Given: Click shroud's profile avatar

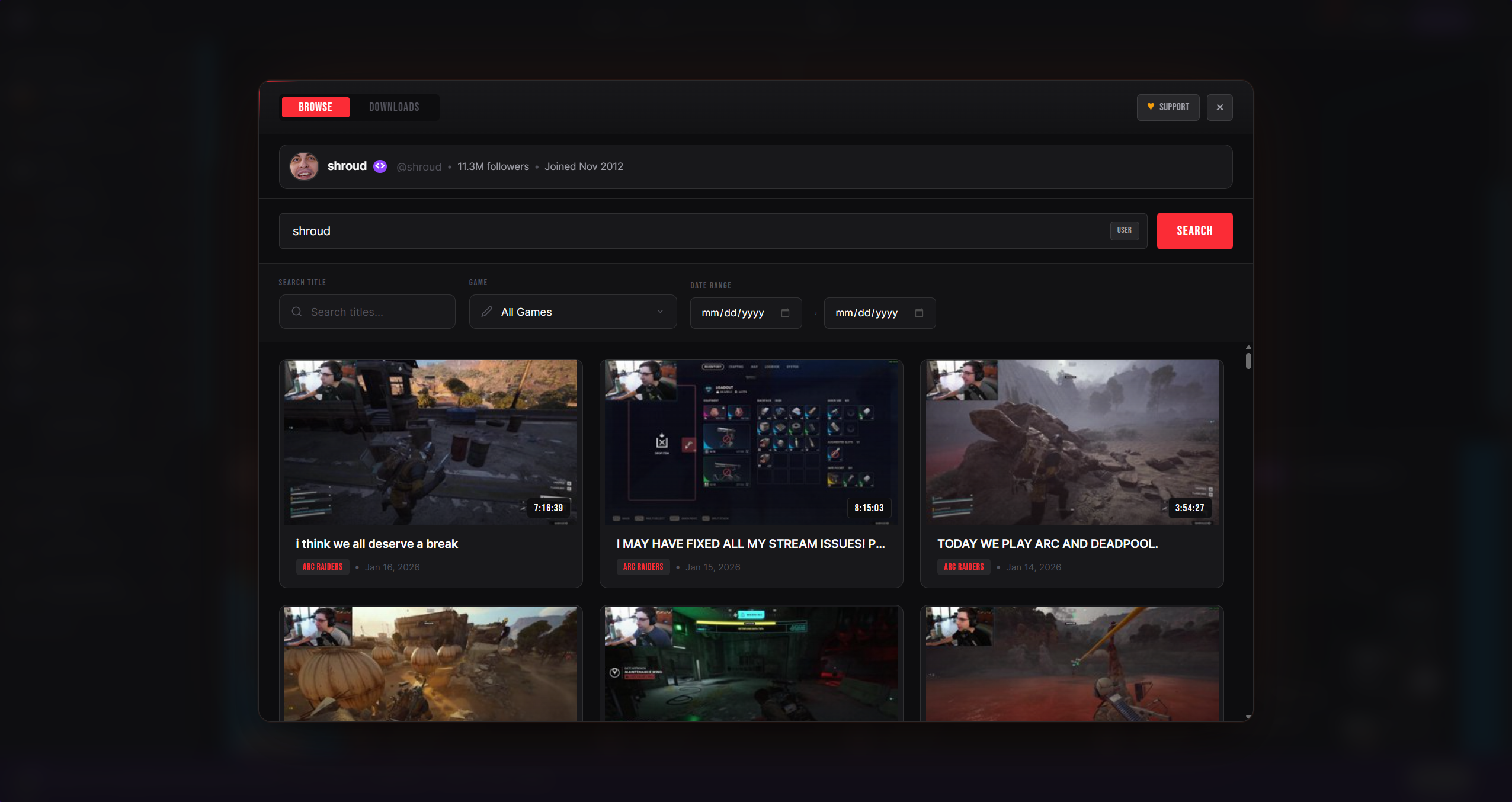Looking at the screenshot, I should coord(304,166).
